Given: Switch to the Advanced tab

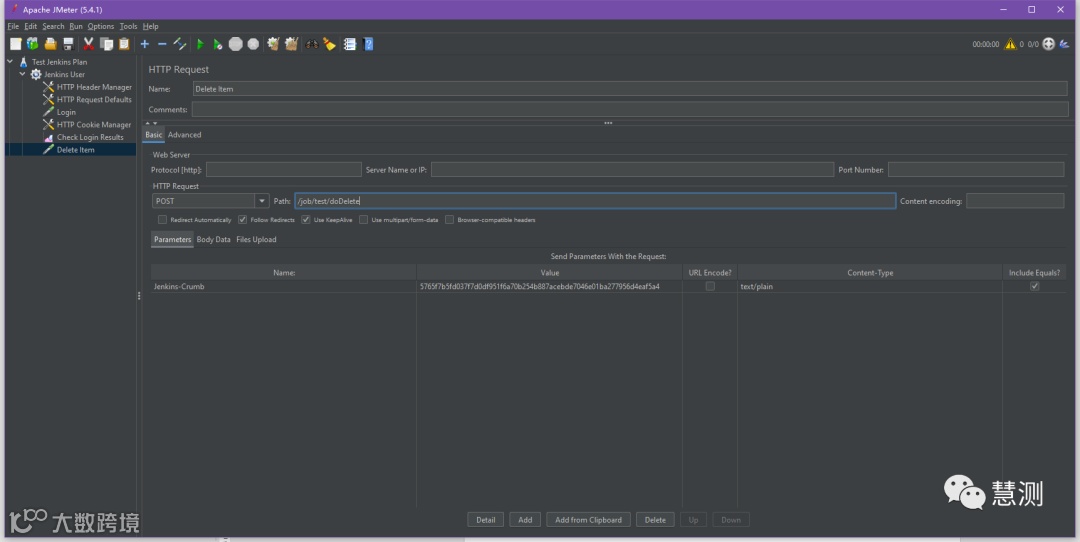Looking at the screenshot, I should [185, 135].
